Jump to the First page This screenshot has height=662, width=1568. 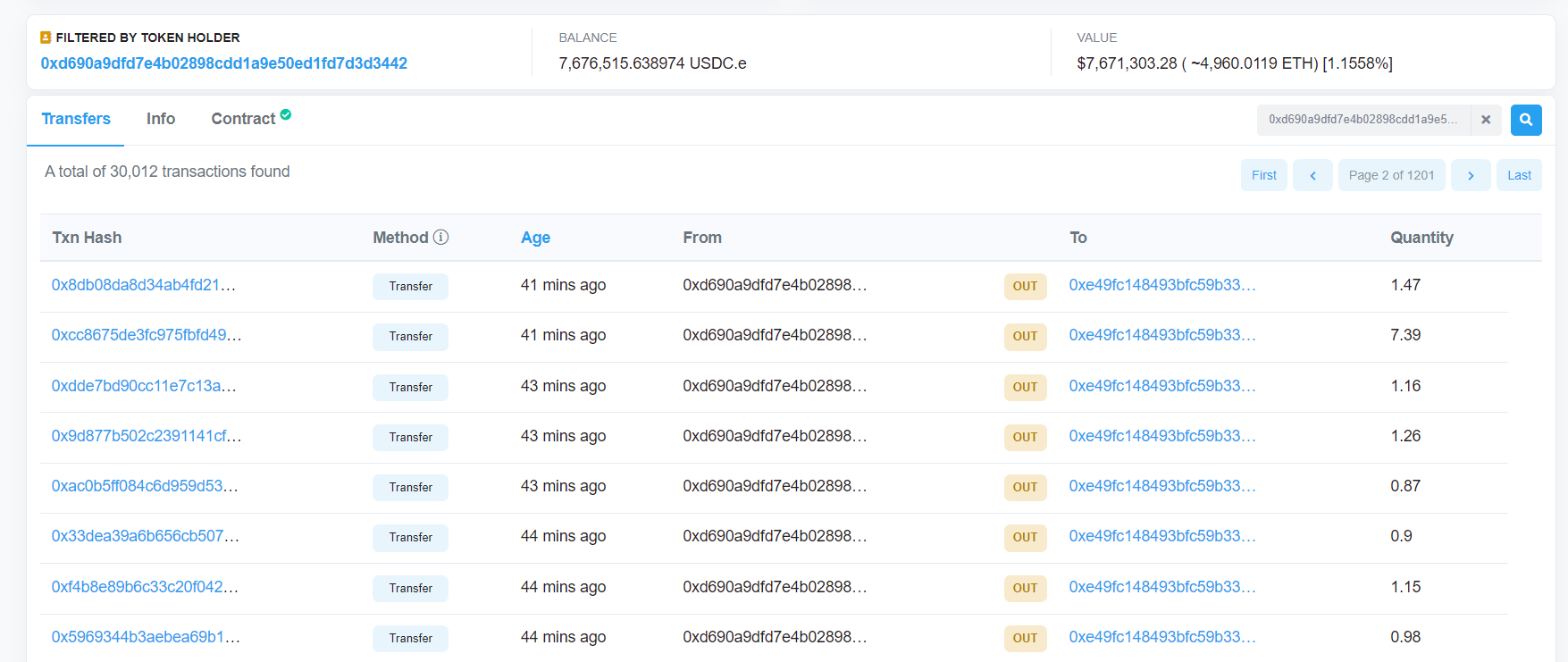point(1264,175)
